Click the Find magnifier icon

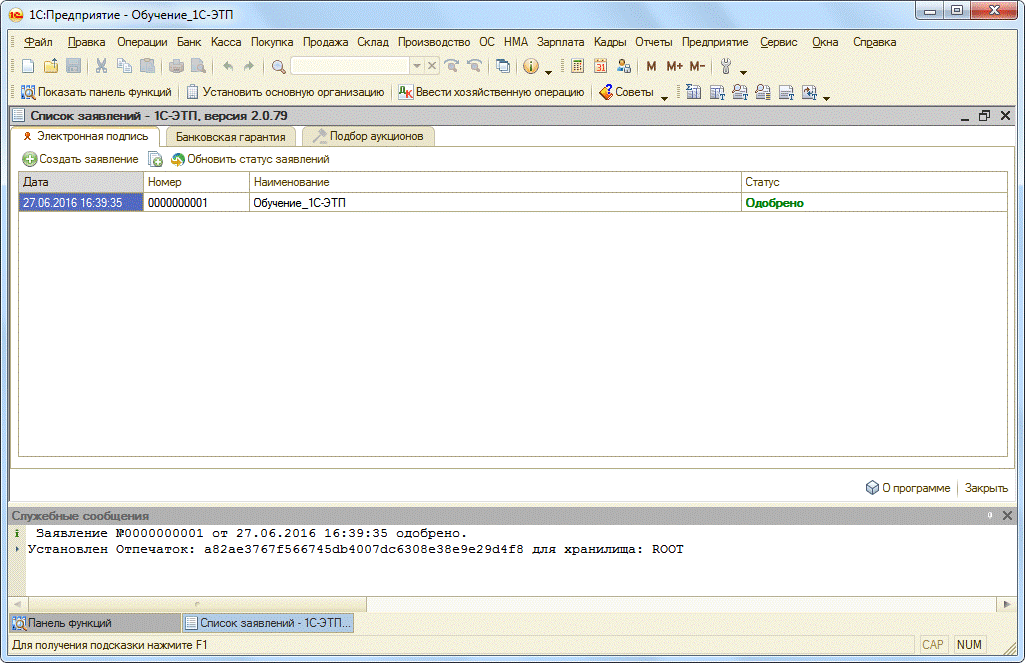pos(278,67)
